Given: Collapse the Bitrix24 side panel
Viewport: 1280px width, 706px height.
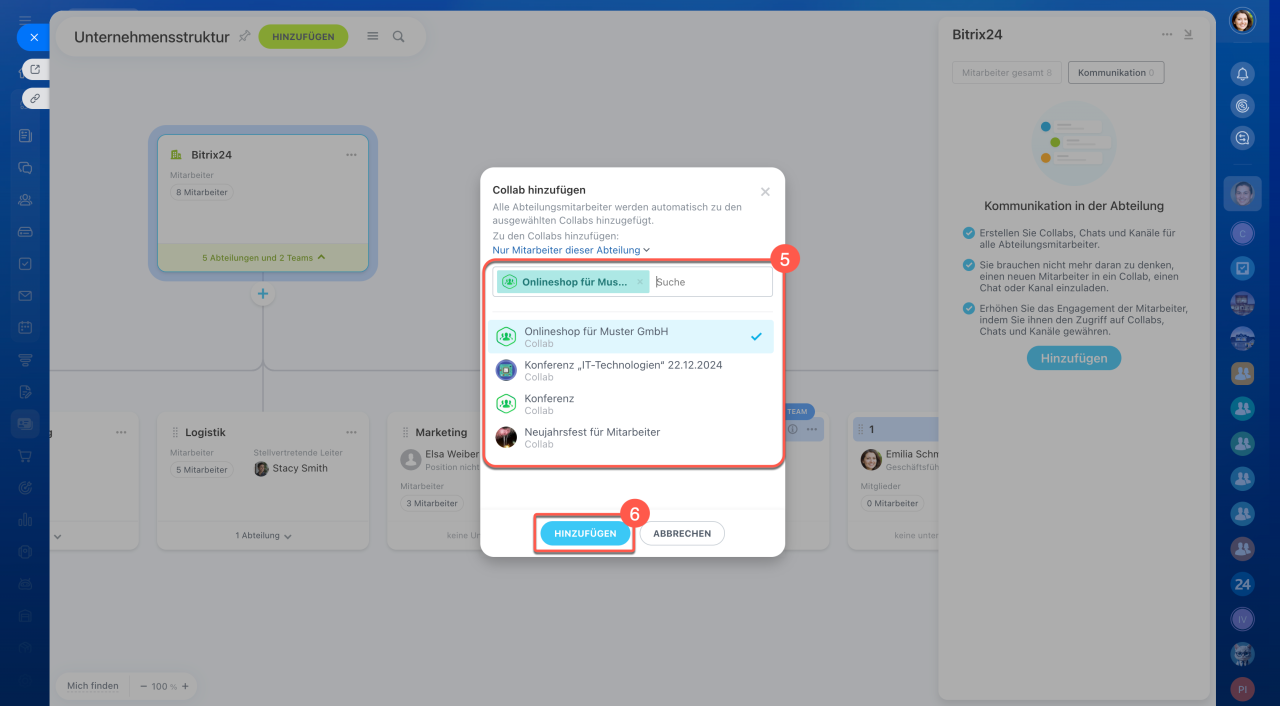Looking at the screenshot, I should click(1188, 34).
